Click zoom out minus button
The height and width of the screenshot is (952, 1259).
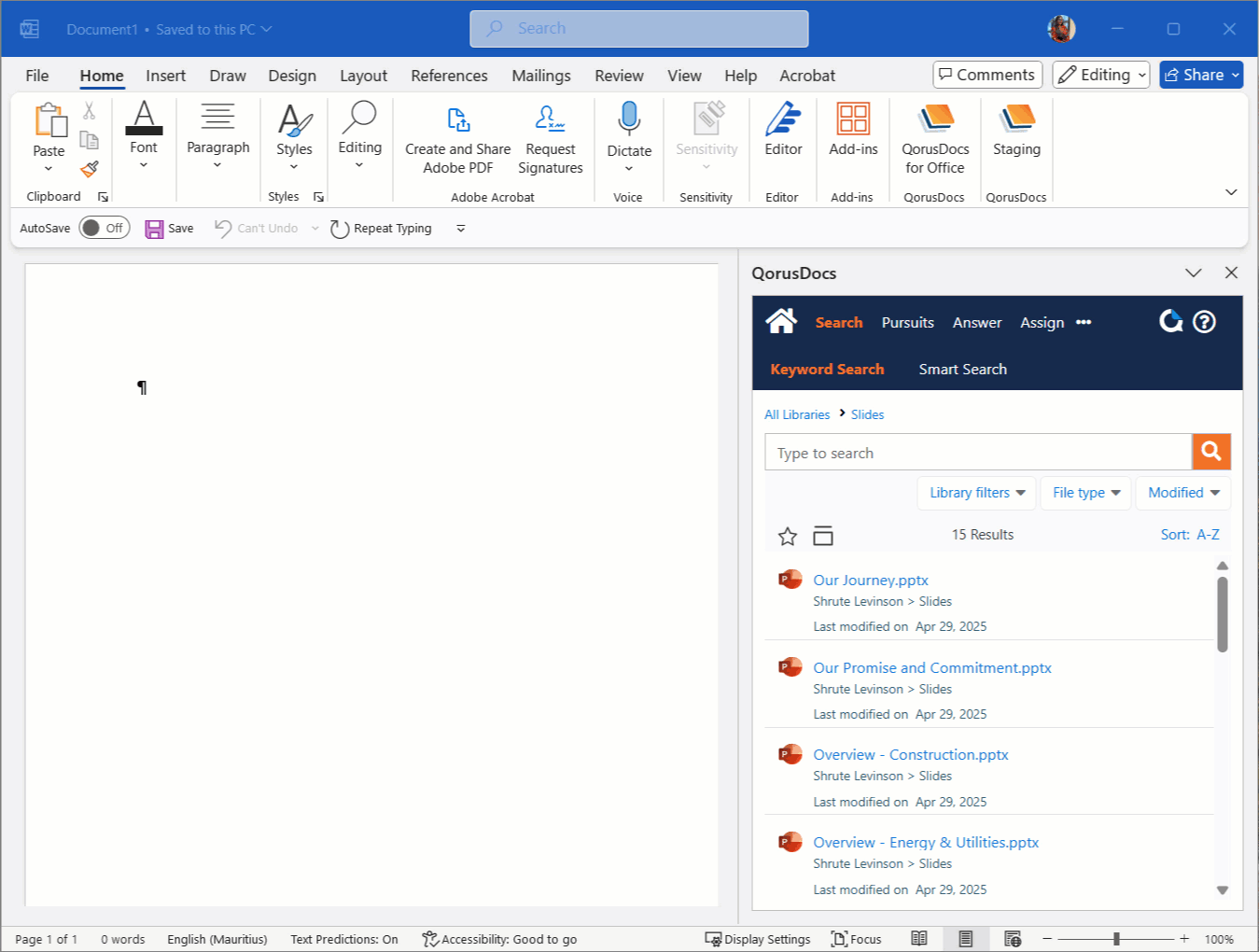coord(1047,939)
